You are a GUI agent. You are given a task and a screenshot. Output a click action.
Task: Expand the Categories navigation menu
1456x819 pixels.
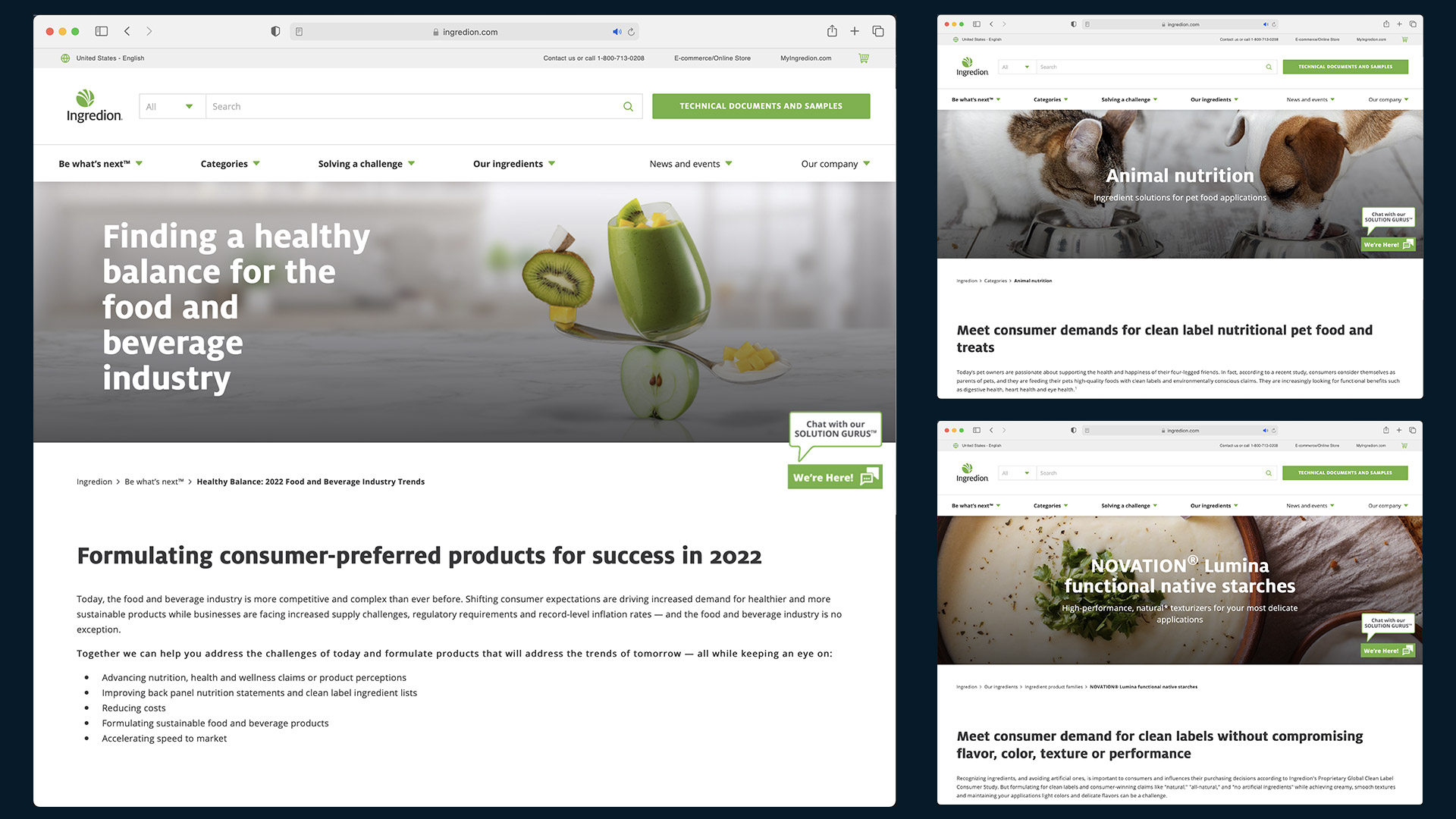pyautogui.click(x=231, y=164)
